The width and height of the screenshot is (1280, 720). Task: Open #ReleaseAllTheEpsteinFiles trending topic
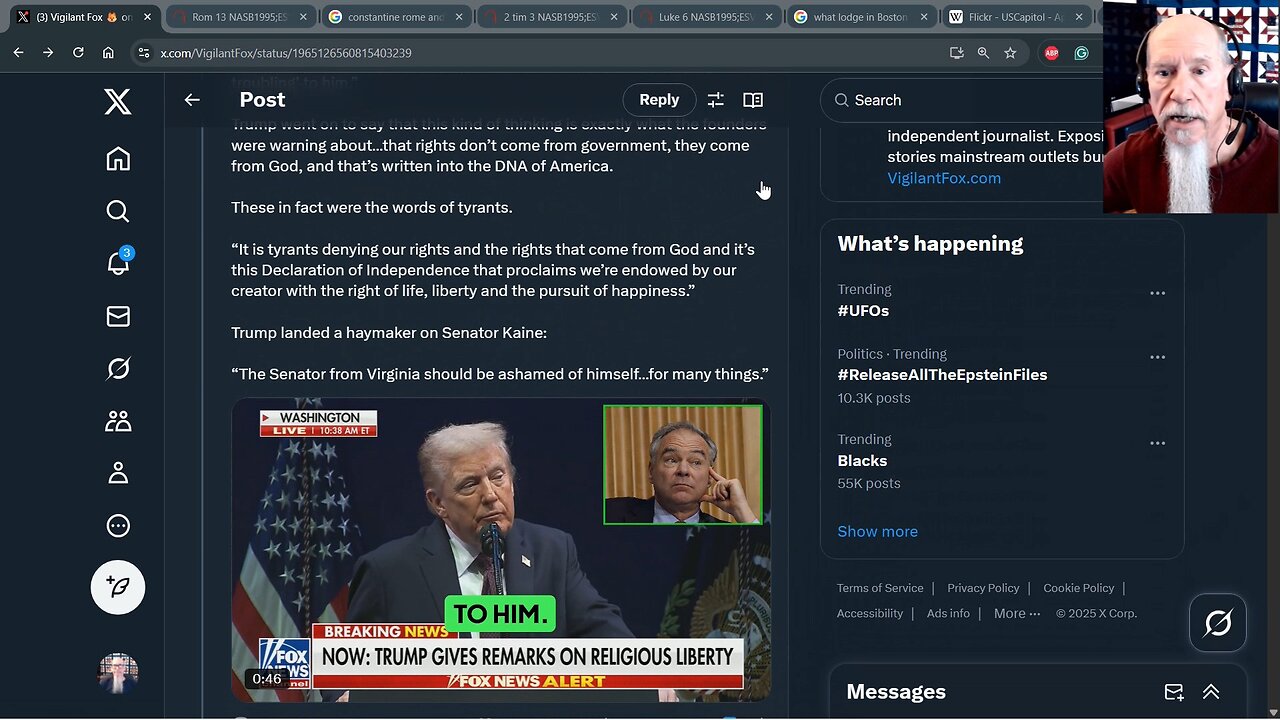(942, 375)
